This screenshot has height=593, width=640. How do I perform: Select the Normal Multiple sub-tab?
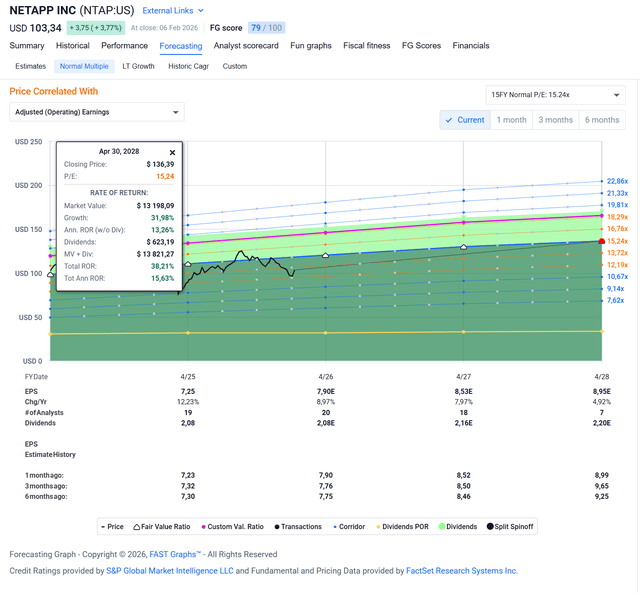[84, 66]
